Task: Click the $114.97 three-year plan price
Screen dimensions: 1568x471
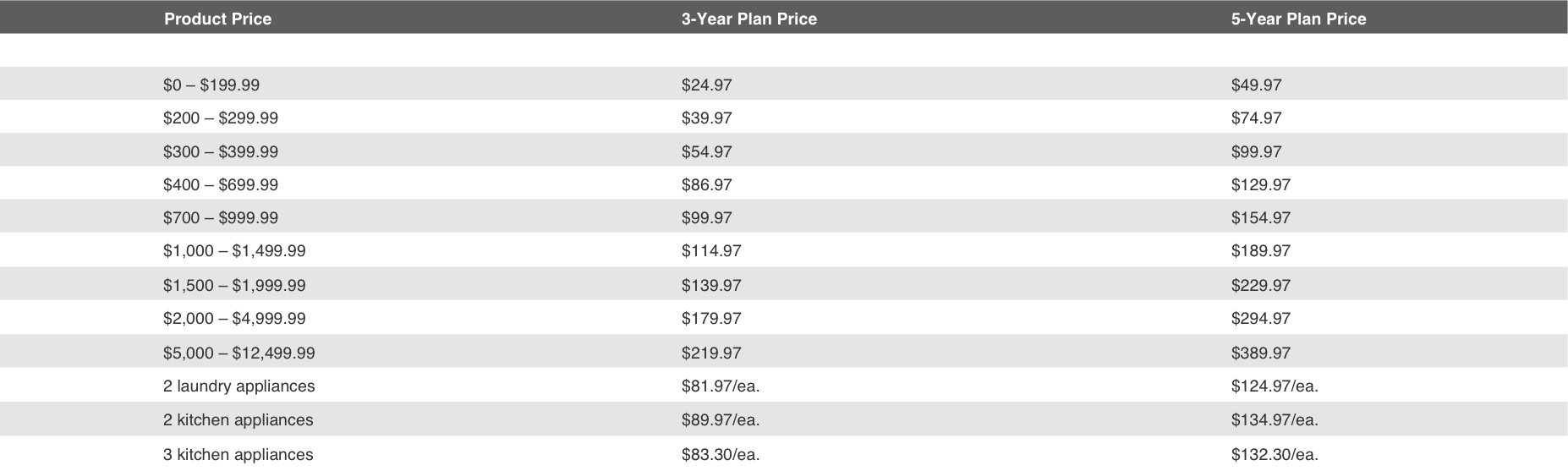Action: (711, 251)
